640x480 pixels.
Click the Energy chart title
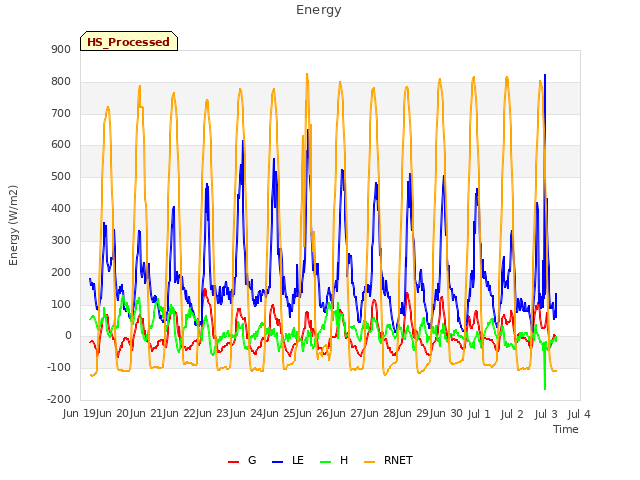tap(319, 10)
